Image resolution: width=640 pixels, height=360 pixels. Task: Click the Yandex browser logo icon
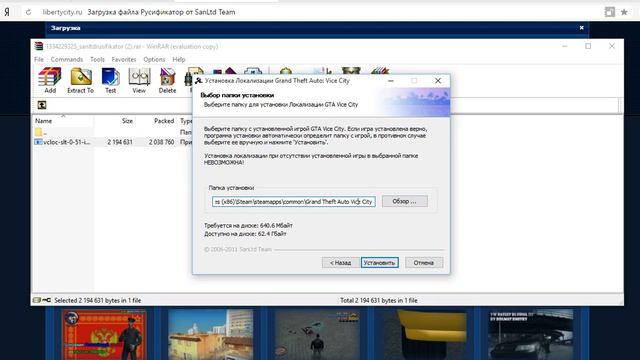pyautogui.click(x=7, y=12)
